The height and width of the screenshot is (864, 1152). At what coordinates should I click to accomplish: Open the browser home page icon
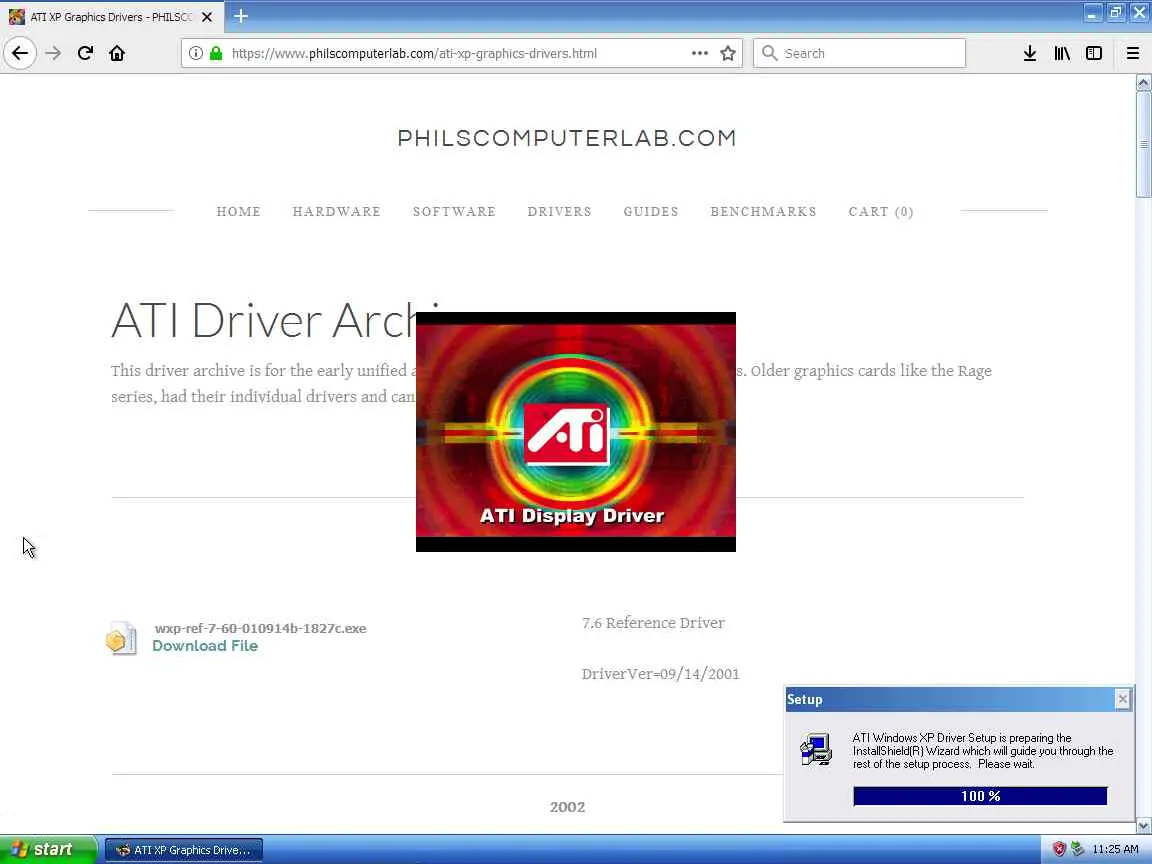(x=117, y=53)
